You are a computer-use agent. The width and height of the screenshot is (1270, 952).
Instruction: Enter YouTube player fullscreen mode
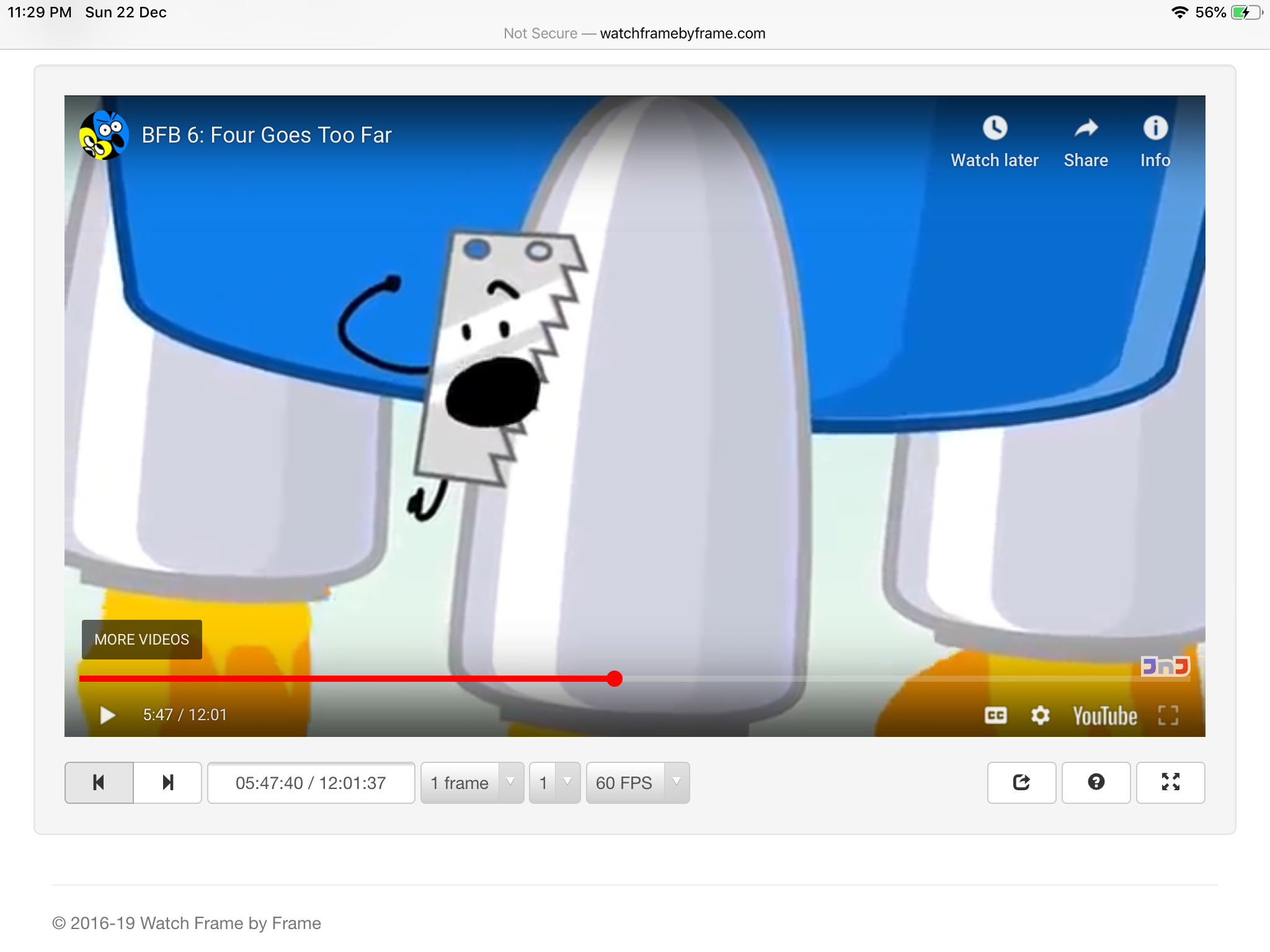pos(1168,715)
